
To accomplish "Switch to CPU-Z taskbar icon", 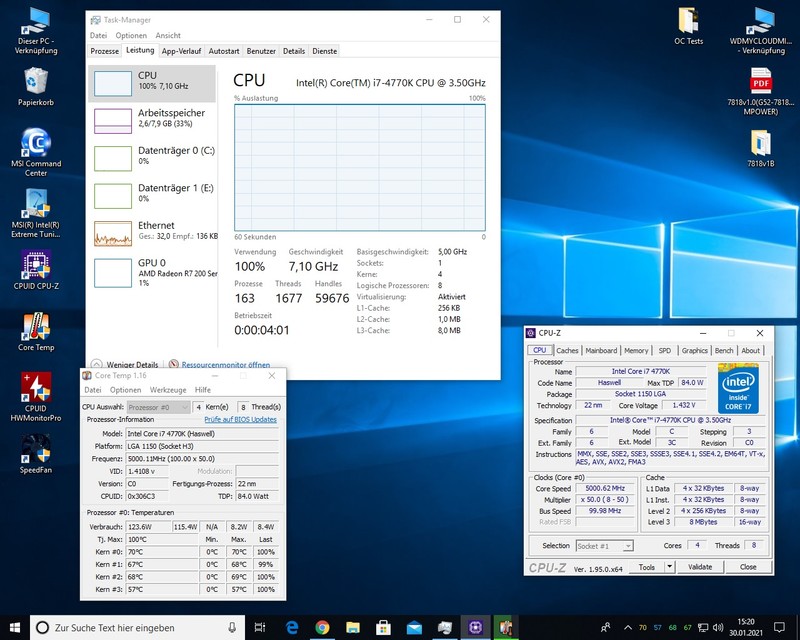I will coord(475,627).
